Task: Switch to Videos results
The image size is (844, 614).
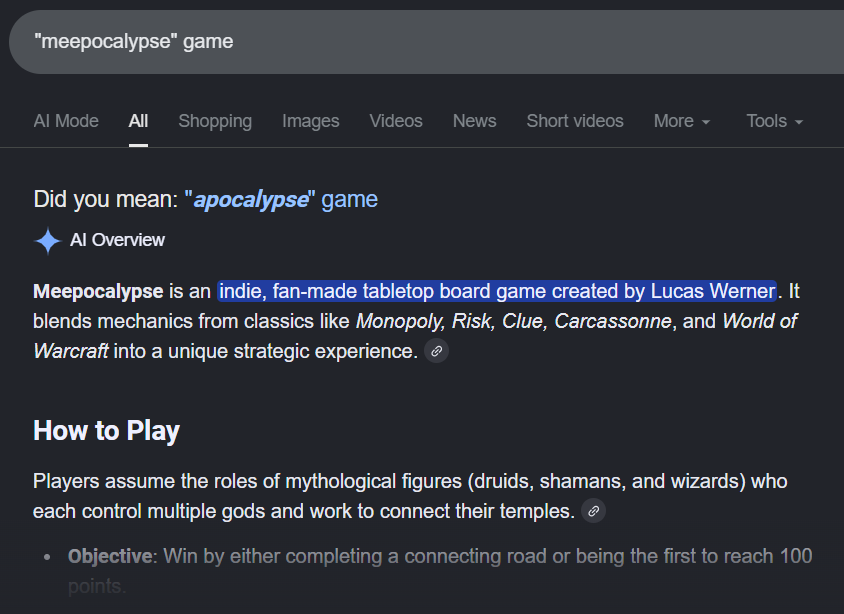Action: point(396,121)
